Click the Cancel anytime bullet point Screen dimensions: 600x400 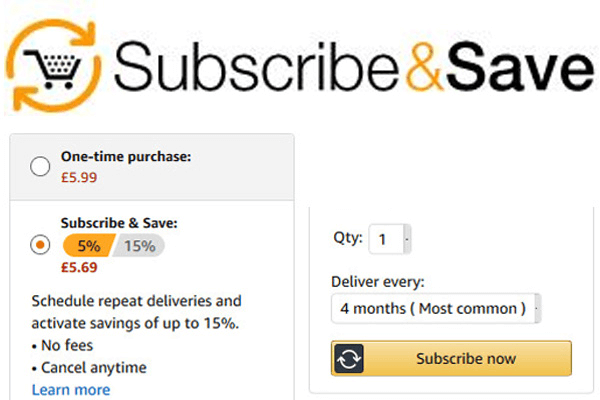pyautogui.click(x=88, y=366)
